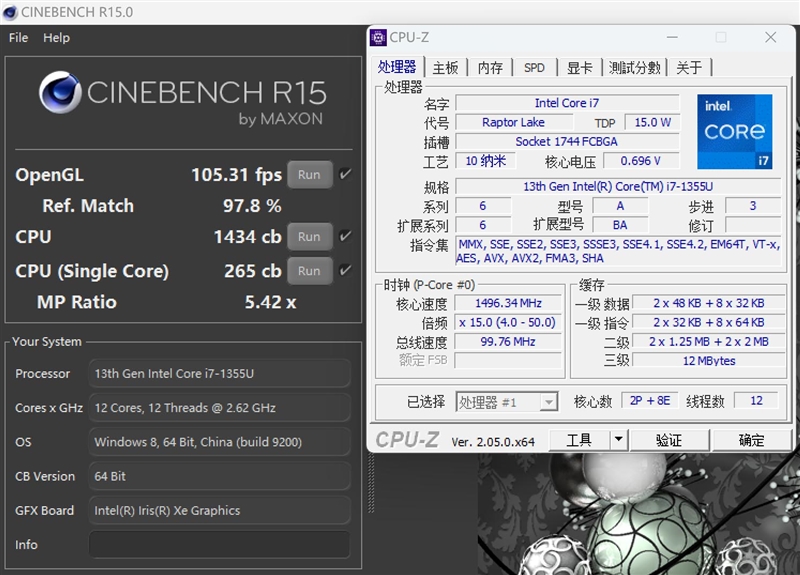Click the OS field showing Windows 8, 64 Bit
Image resolution: width=800 pixels, height=575 pixels.
219,442
